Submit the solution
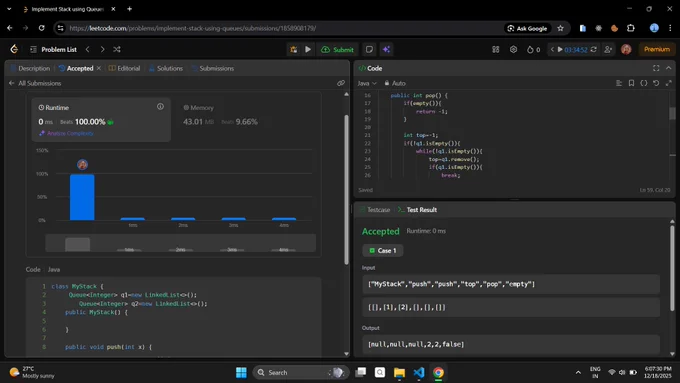 click(337, 49)
